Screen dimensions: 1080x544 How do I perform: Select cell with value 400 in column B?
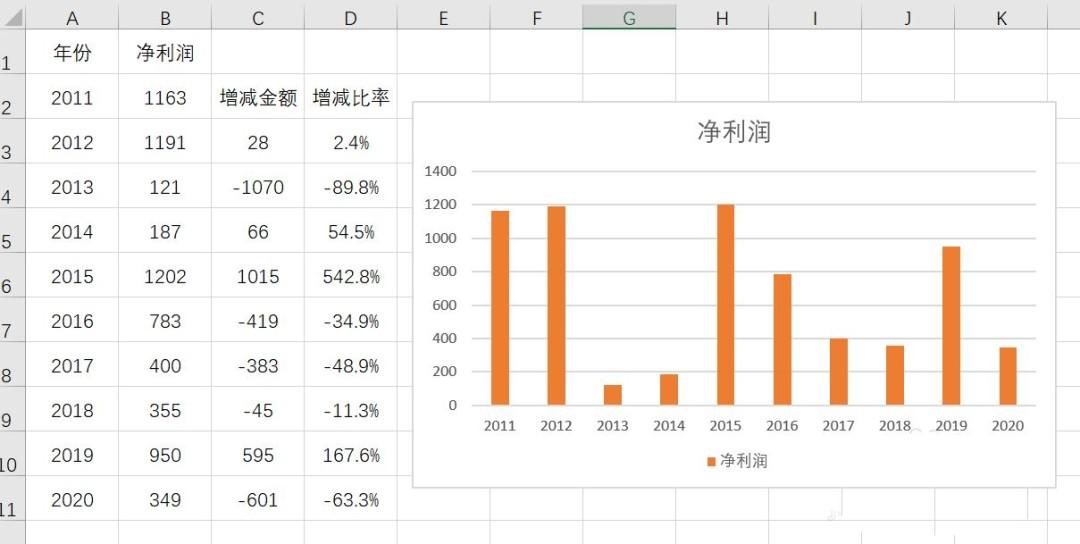point(165,366)
